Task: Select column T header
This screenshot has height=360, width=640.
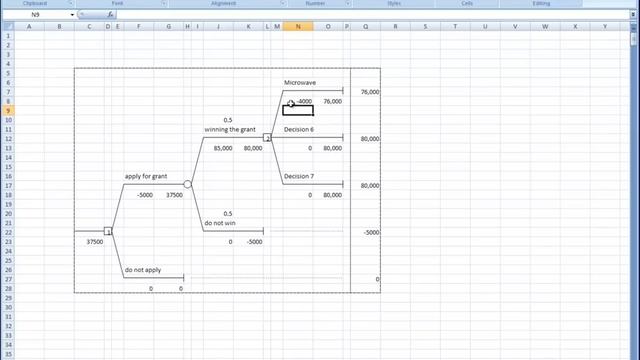Action: pos(455,27)
